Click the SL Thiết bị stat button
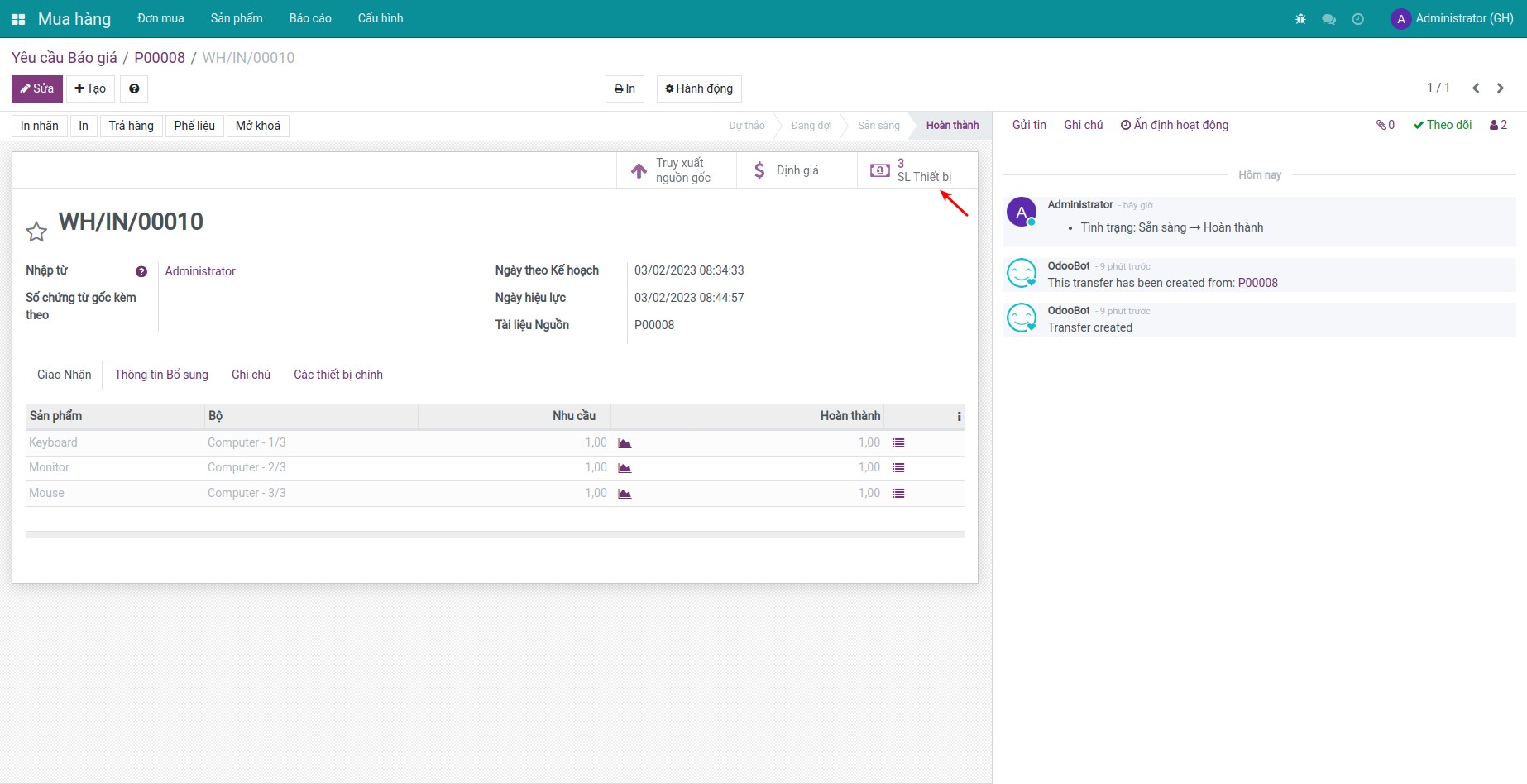Image resolution: width=1527 pixels, height=784 pixels. pos(917,170)
